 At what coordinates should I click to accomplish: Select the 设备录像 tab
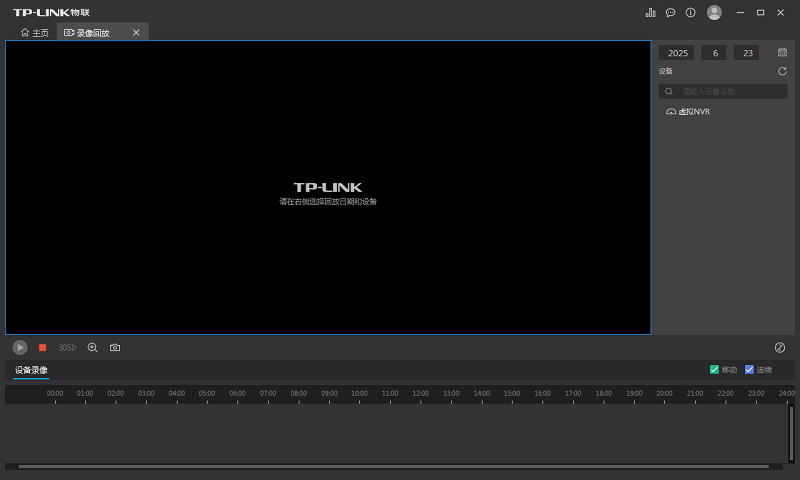31,370
